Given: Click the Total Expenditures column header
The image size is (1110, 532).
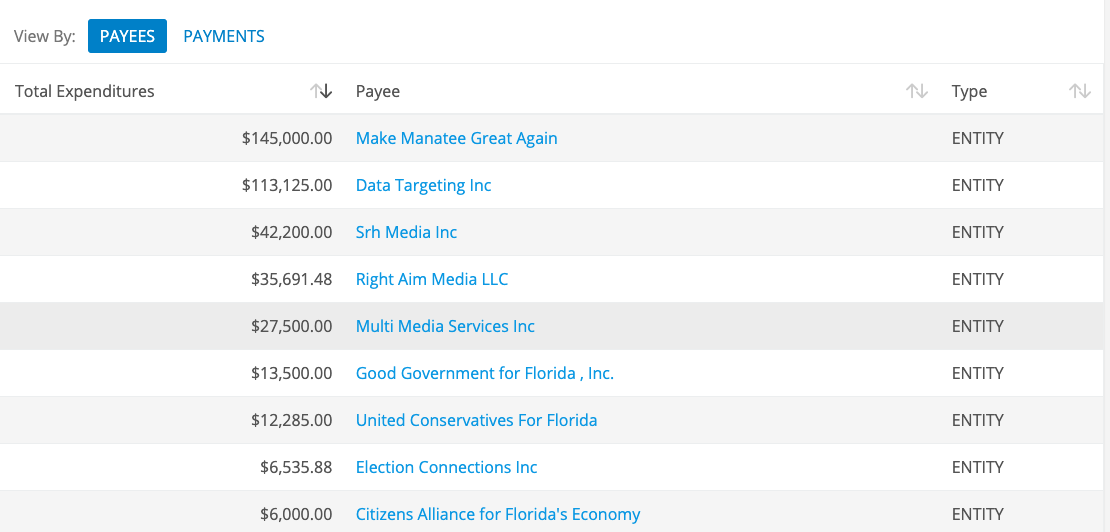Looking at the screenshot, I should click(x=85, y=91).
